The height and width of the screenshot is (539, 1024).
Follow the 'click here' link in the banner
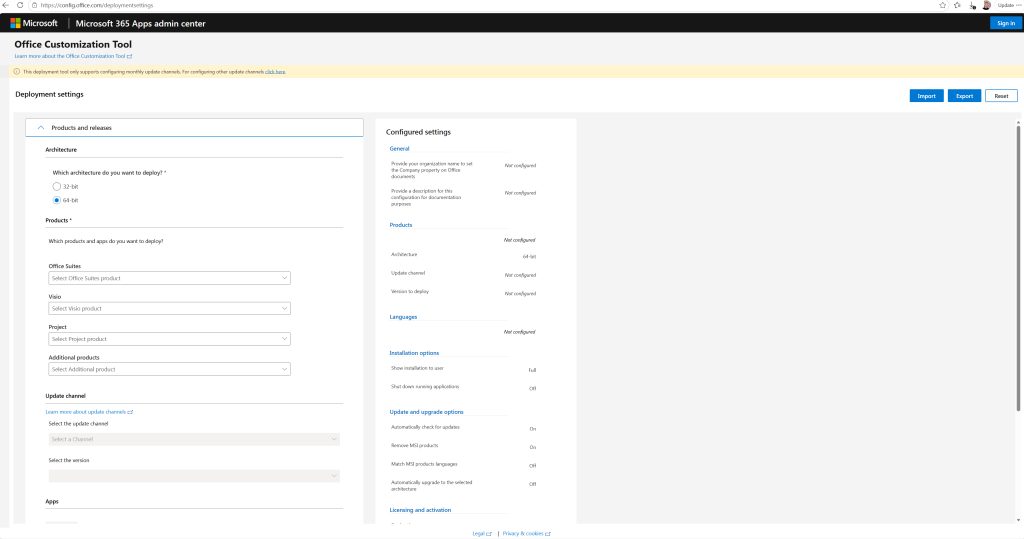click(x=275, y=72)
